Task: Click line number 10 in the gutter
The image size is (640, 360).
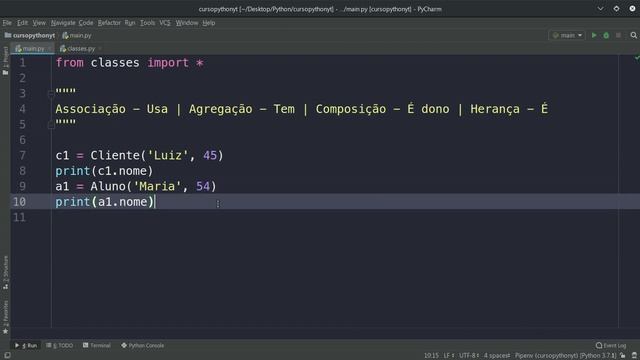Action: [19, 202]
